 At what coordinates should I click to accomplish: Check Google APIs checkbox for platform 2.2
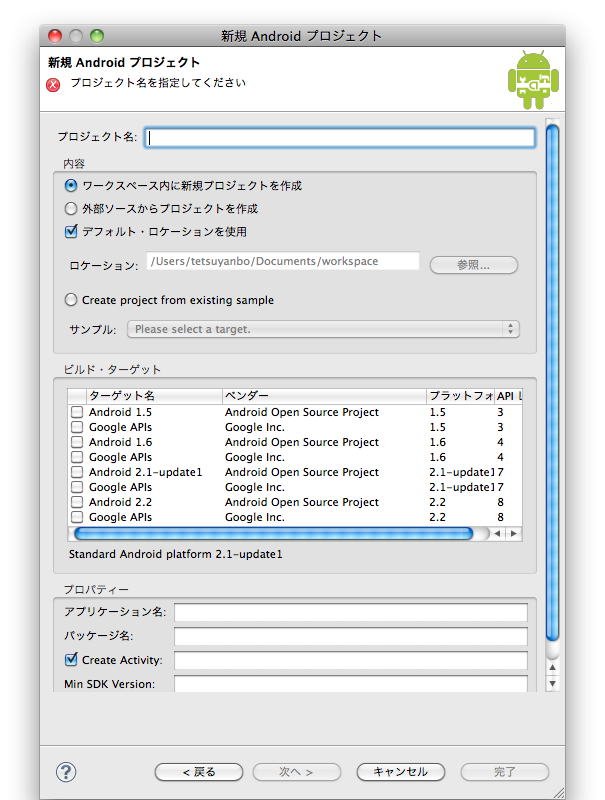pyautogui.click(x=77, y=517)
